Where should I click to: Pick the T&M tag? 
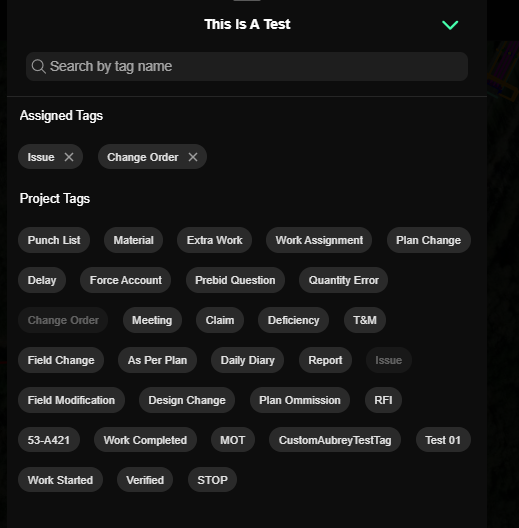pyautogui.click(x=365, y=320)
